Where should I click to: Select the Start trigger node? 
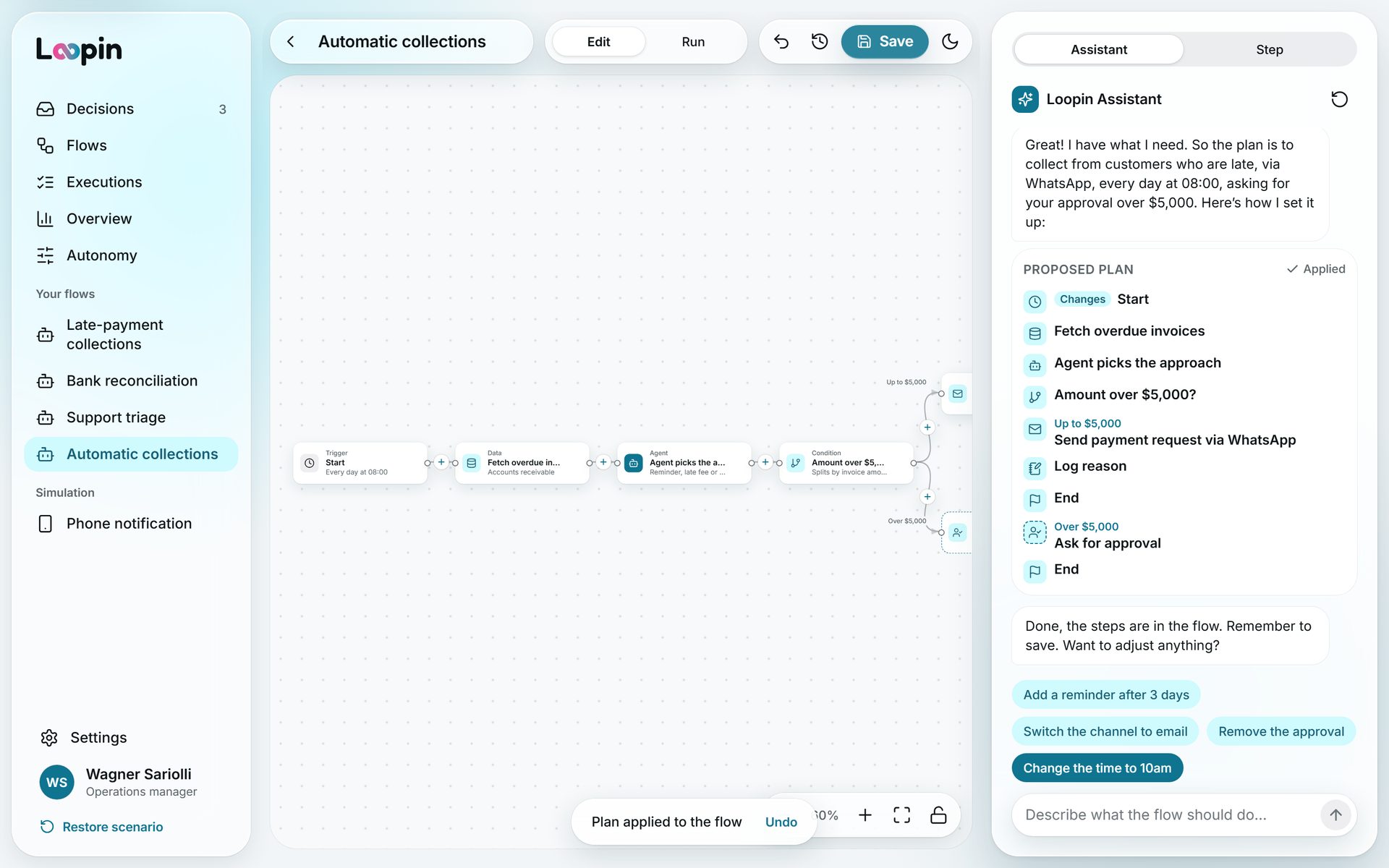click(x=360, y=463)
